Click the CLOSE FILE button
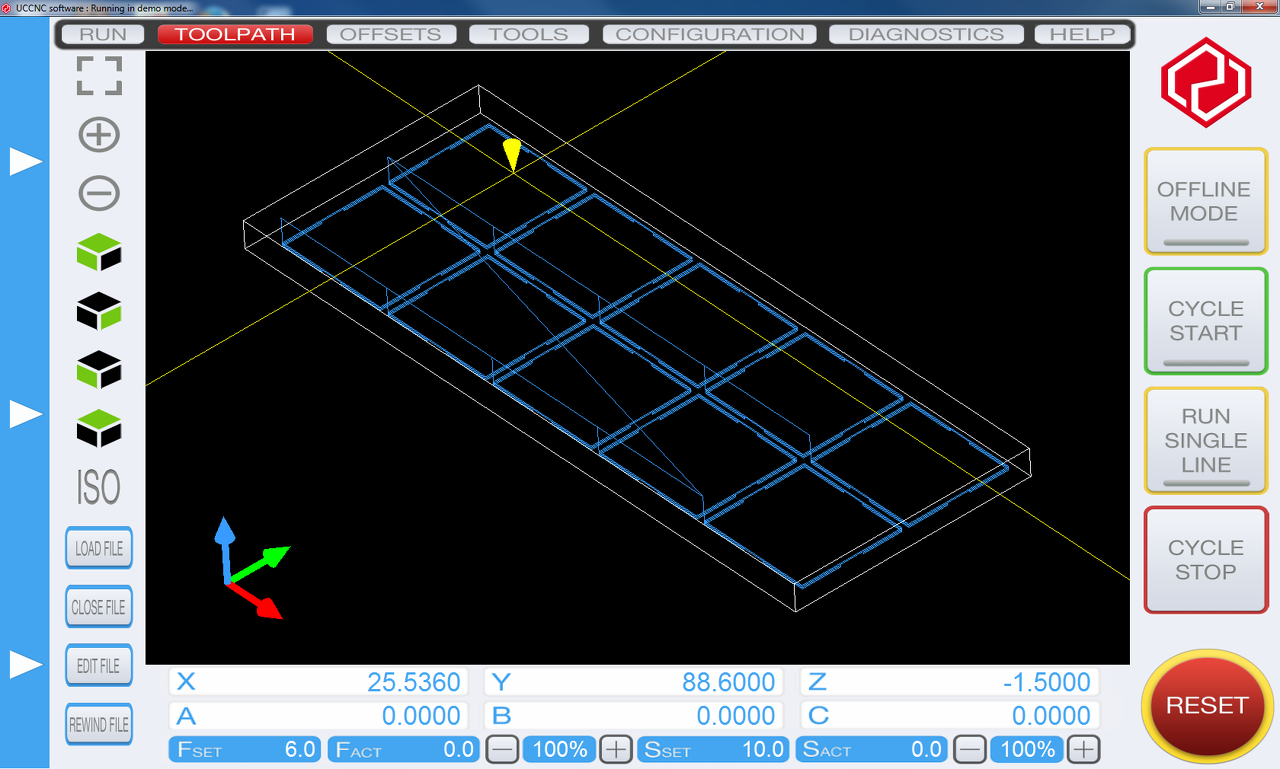This screenshot has width=1280, height=769. coord(99,607)
